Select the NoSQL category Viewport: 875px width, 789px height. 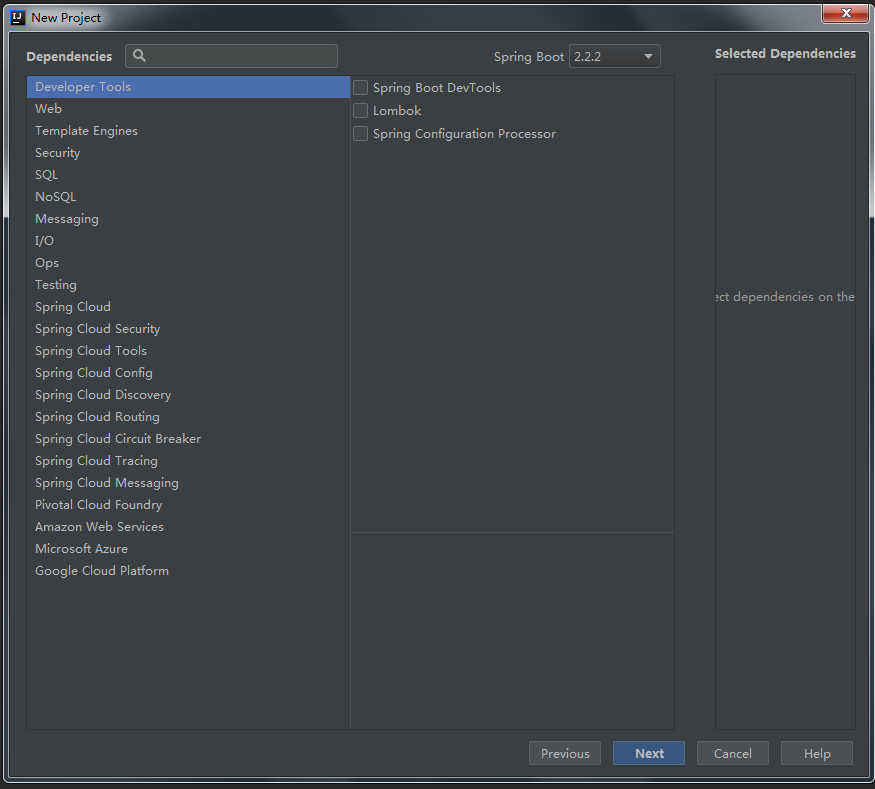pyautogui.click(x=189, y=197)
